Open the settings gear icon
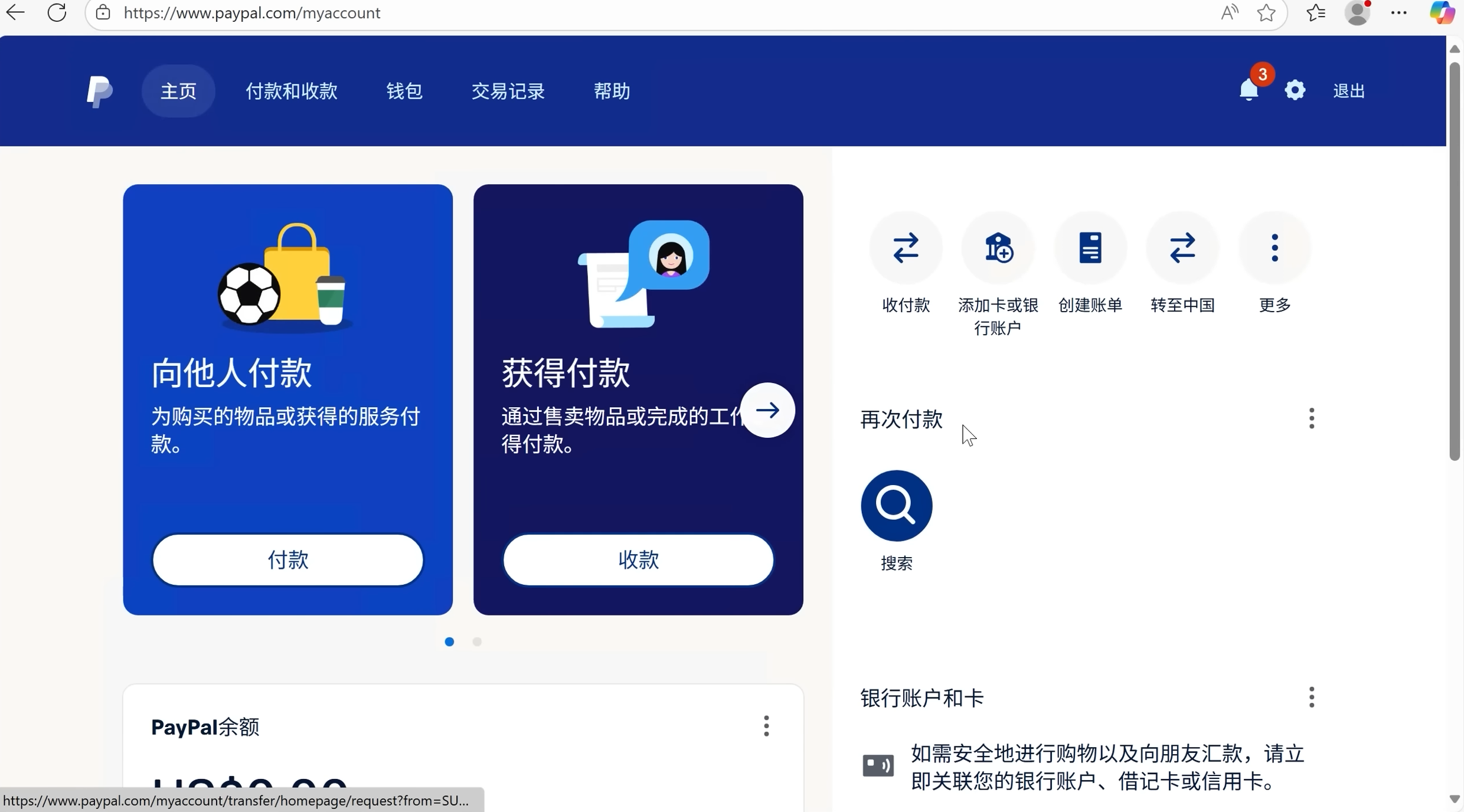The width and height of the screenshot is (1464, 812). tap(1295, 90)
